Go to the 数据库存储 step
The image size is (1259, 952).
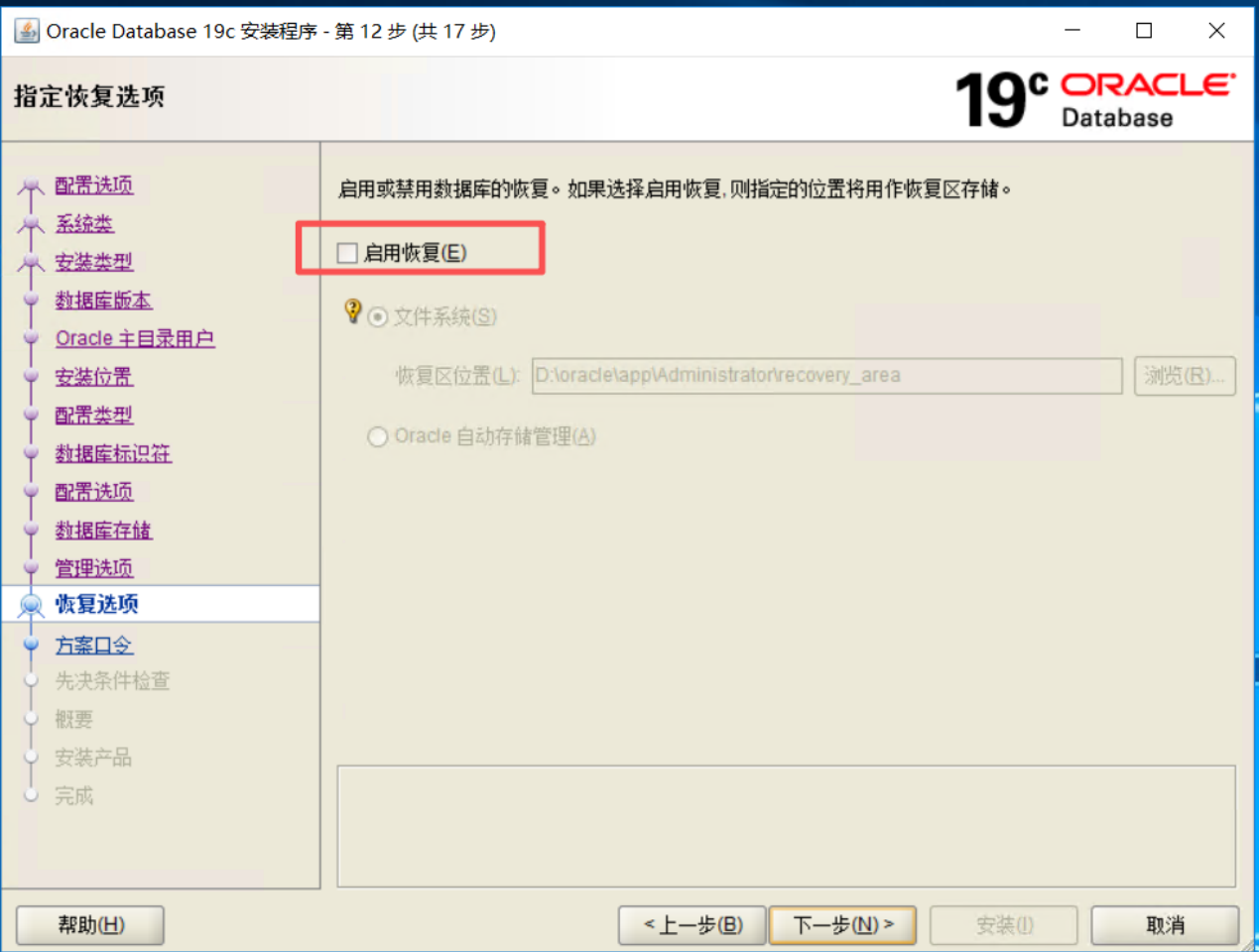pos(103,530)
